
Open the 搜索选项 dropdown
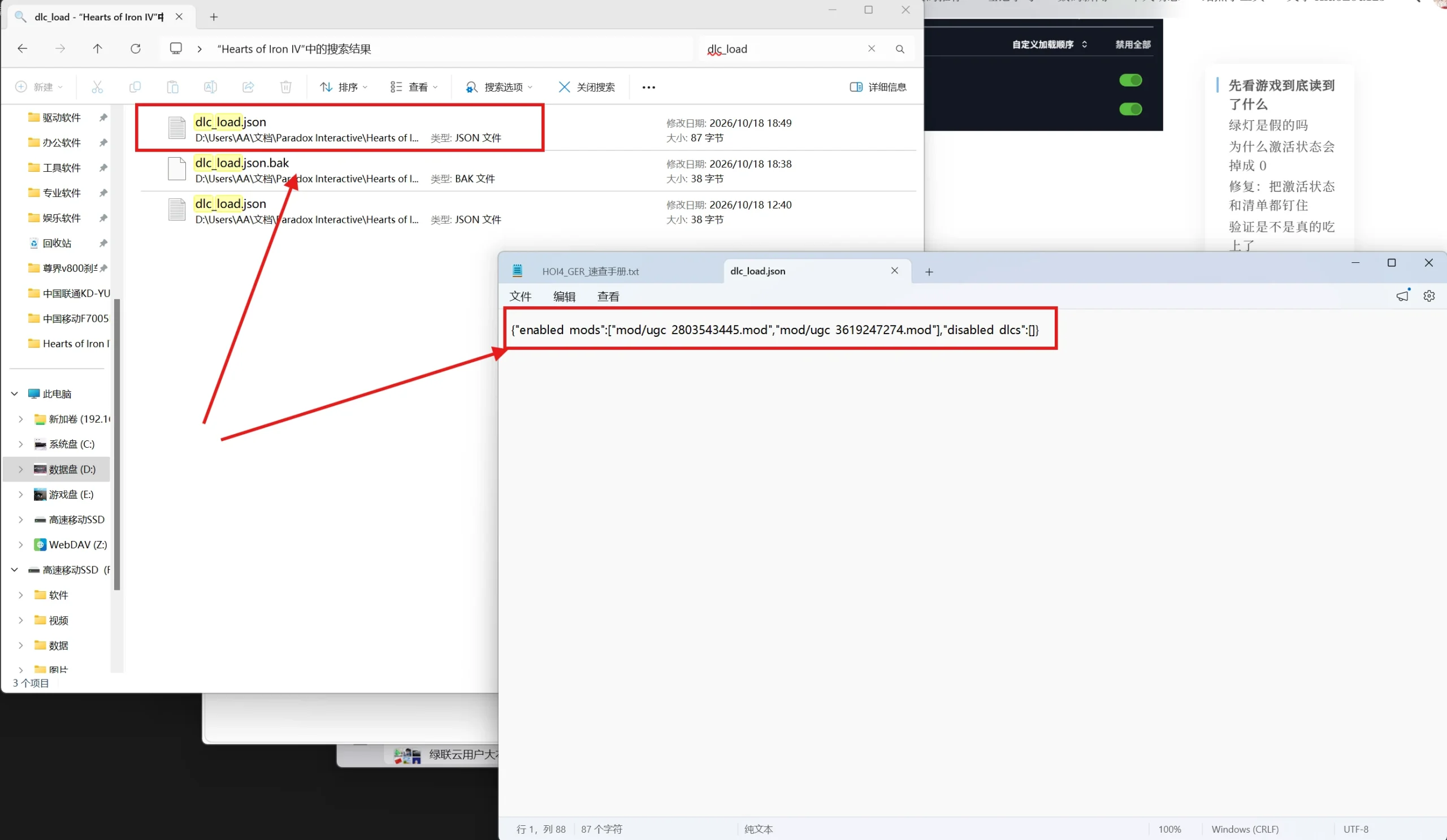[x=499, y=86]
